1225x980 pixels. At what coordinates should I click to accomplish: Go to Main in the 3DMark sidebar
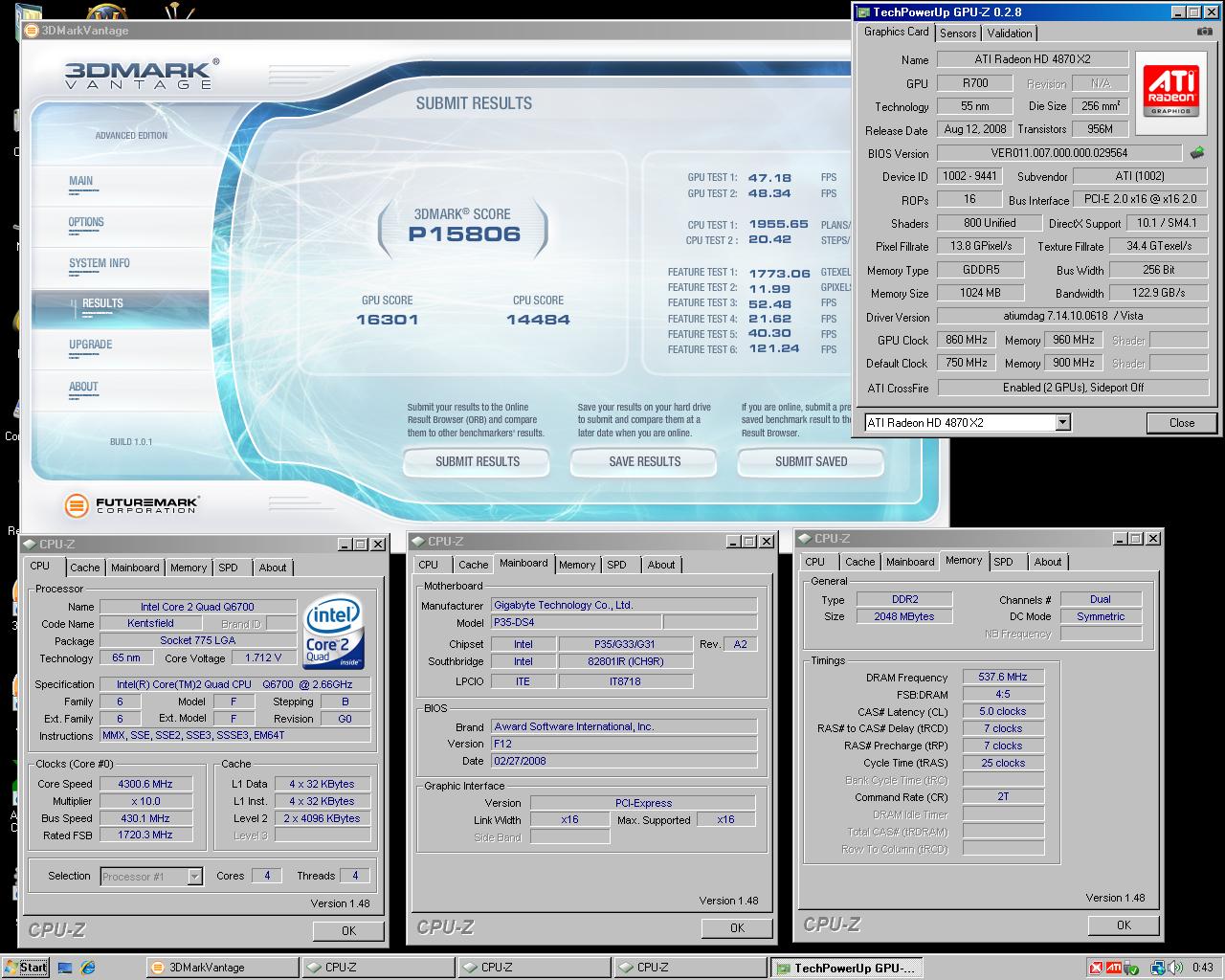point(81,181)
